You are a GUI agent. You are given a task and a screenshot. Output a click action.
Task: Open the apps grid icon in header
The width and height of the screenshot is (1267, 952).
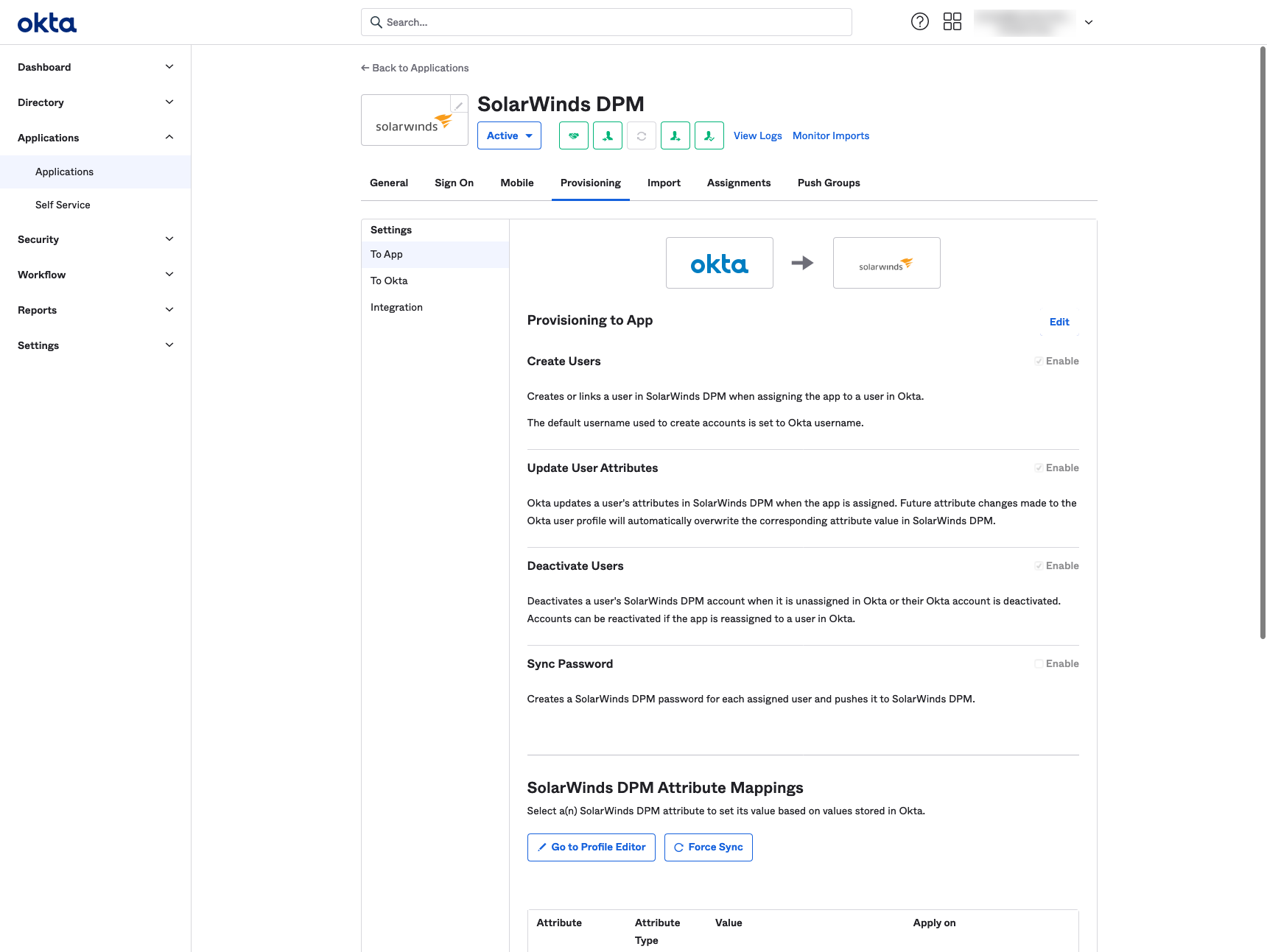952,21
